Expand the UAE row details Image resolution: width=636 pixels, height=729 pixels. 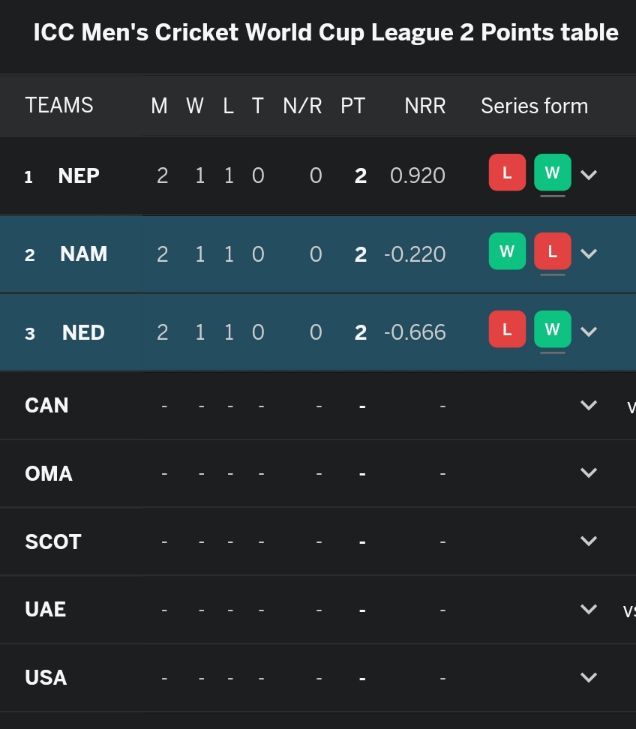tap(589, 609)
